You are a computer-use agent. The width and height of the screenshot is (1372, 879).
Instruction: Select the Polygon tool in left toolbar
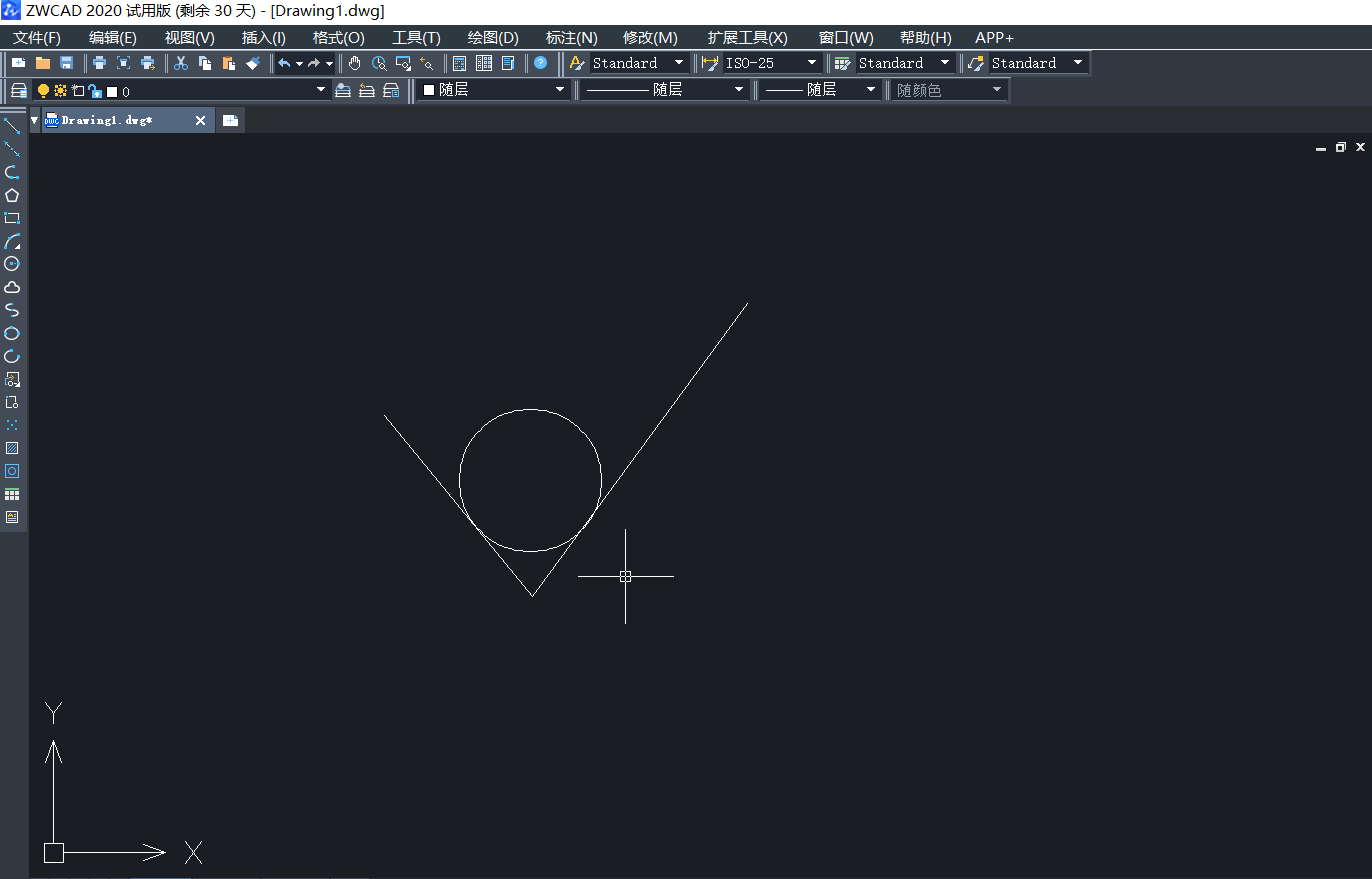point(12,195)
